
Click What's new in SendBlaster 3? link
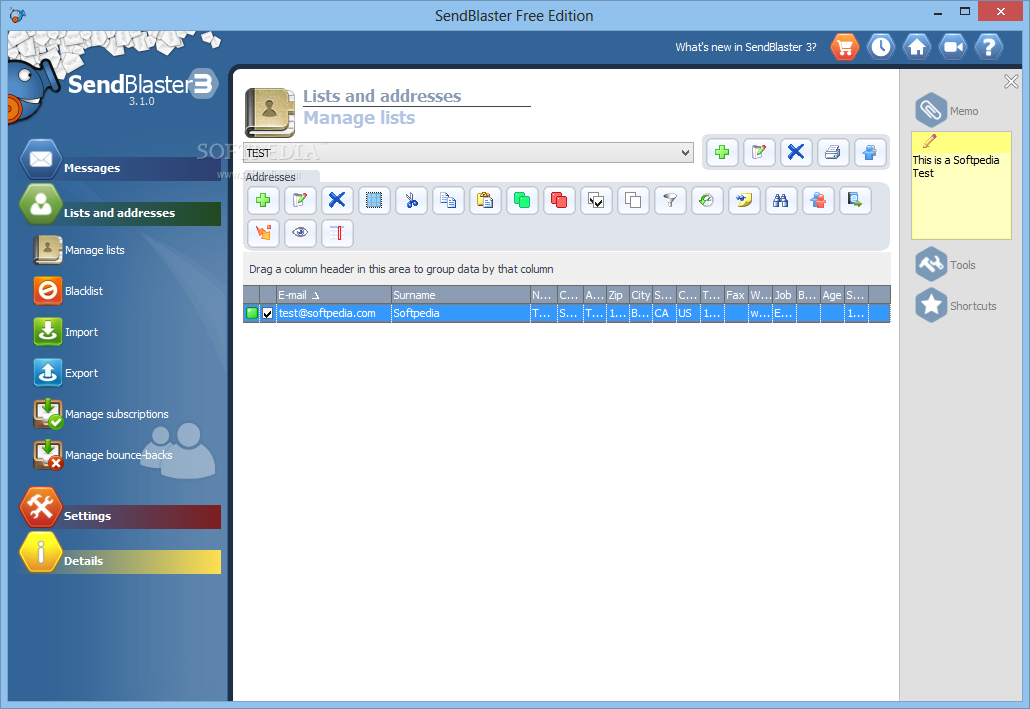click(x=746, y=47)
